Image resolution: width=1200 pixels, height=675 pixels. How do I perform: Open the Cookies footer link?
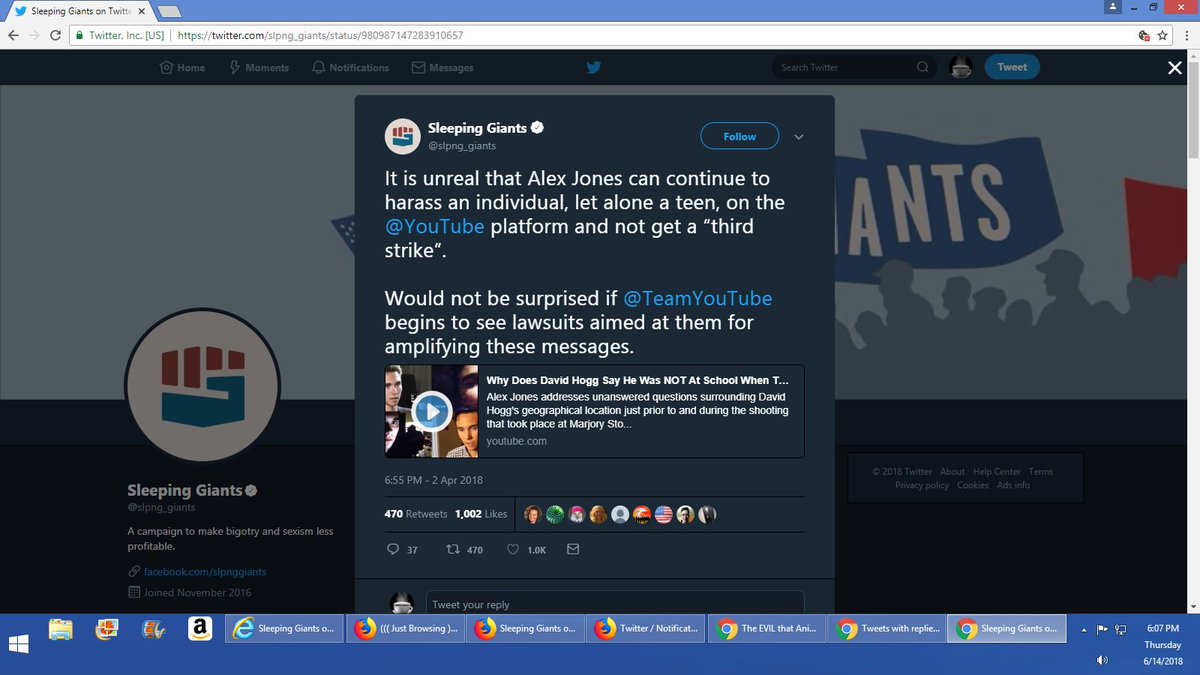point(973,485)
